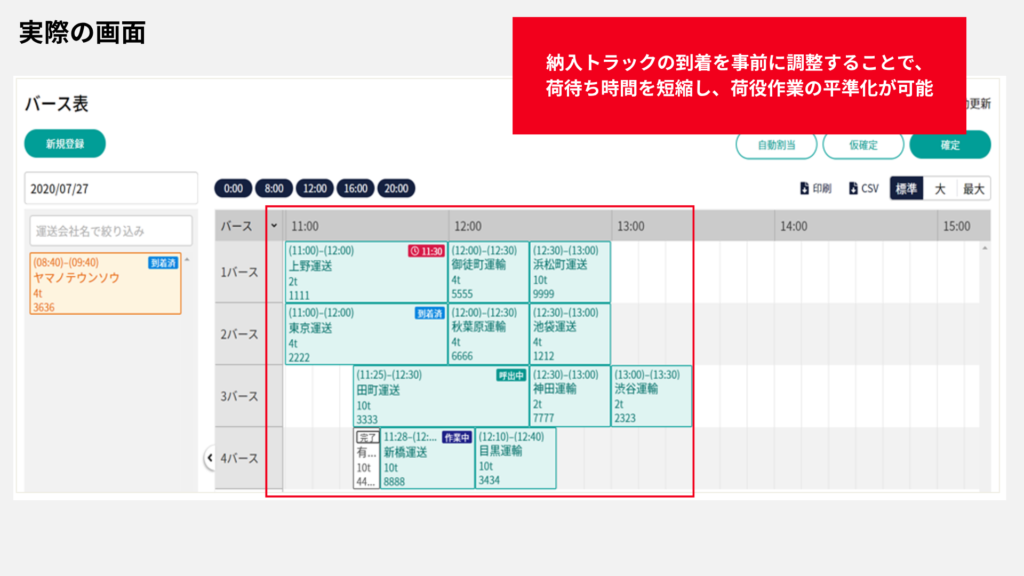Expand the バース column header dropdown arrow

274,226
